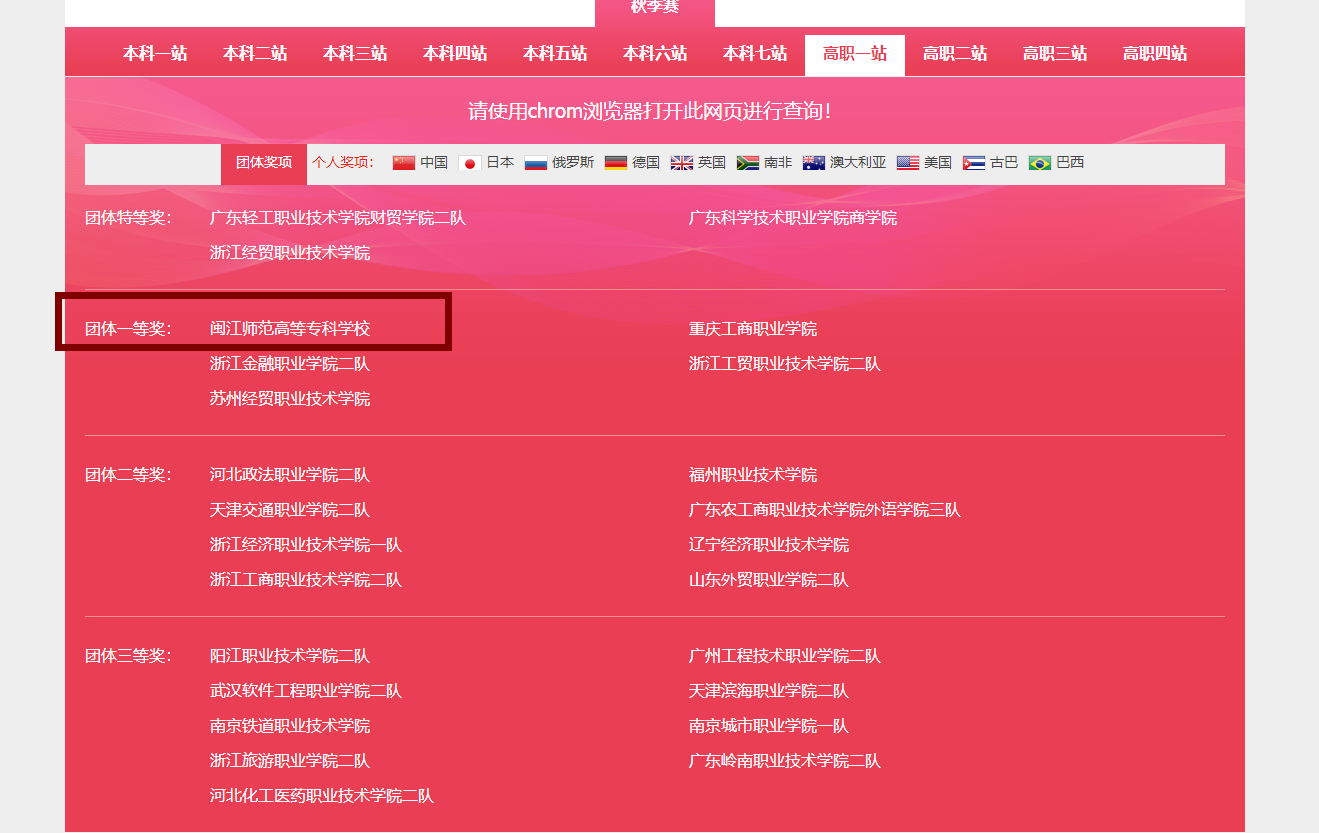1319x833 pixels.
Task: Click 重庆工商职业学院 team entry
Action: coord(753,329)
